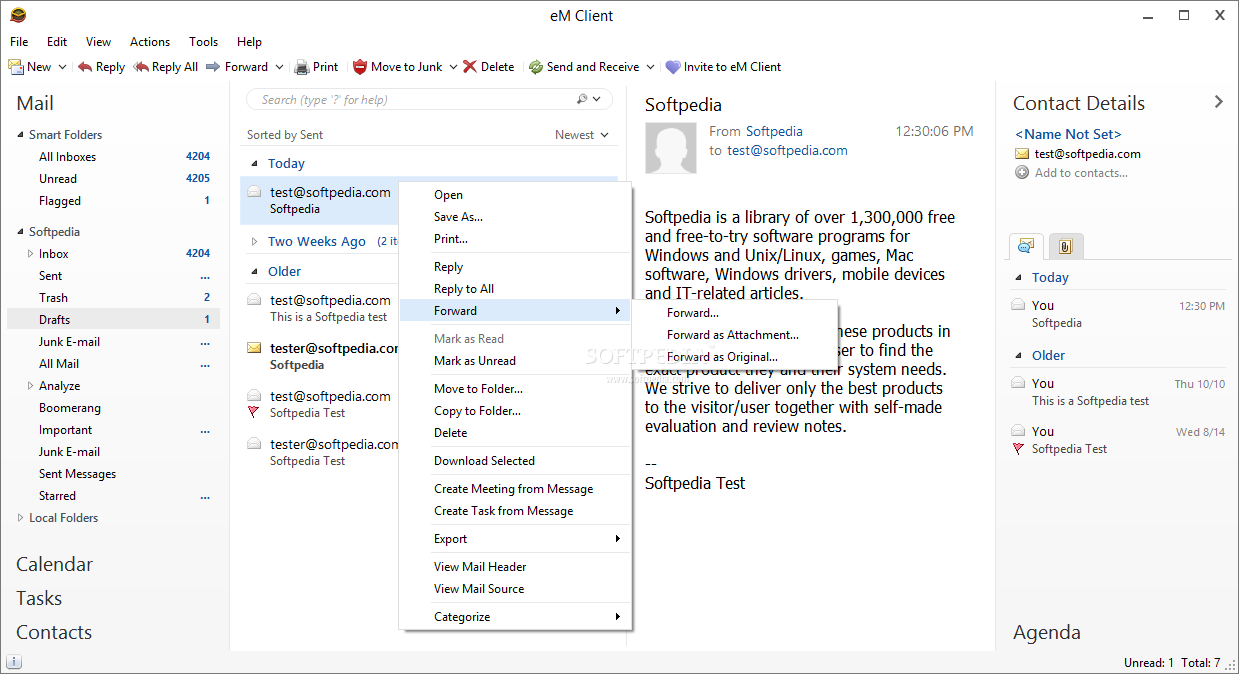Image resolution: width=1239 pixels, height=674 pixels.
Task: Click the envelope icon beside test@softpedia.com contact
Action: click(1022, 154)
